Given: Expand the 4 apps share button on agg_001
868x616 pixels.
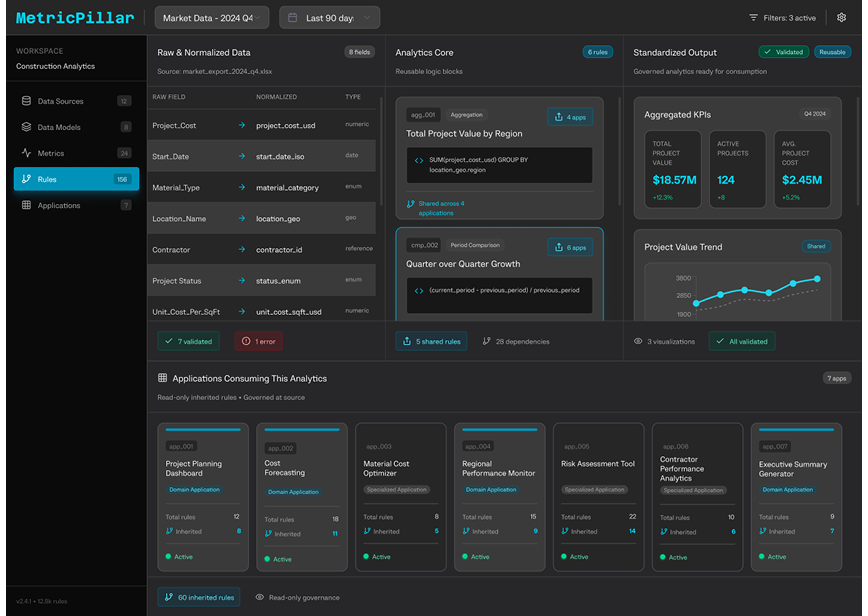Looking at the screenshot, I should pyautogui.click(x=569, y=117).
